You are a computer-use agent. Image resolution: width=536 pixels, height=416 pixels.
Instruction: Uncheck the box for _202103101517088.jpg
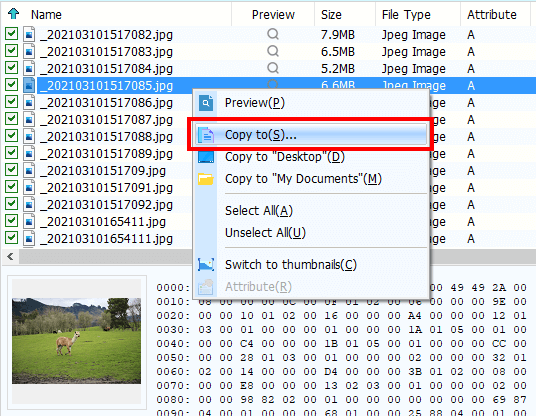pyautogui.click(x=11, y=136)
